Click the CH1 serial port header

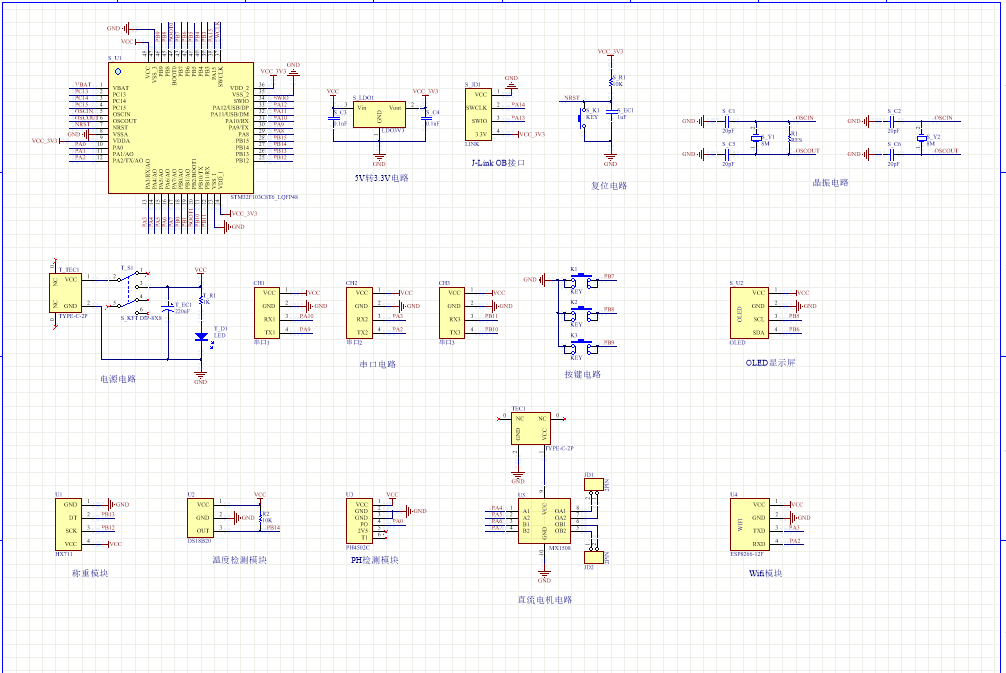pos(268,312)
